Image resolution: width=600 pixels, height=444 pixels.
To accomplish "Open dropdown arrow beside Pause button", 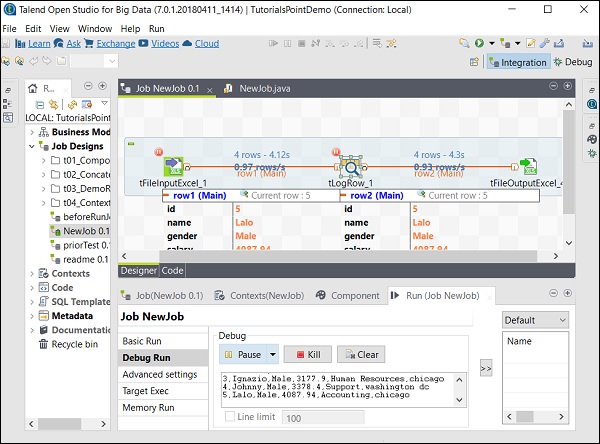I will pyautogui.click(x=273, y=355).
